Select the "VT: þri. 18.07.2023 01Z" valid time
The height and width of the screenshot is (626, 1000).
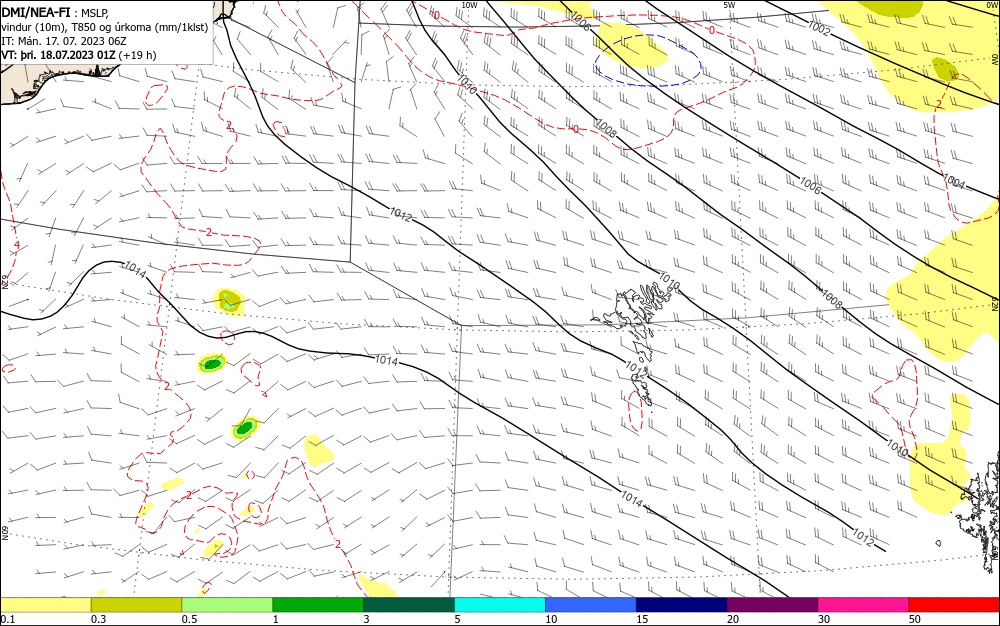pos(59,55)
